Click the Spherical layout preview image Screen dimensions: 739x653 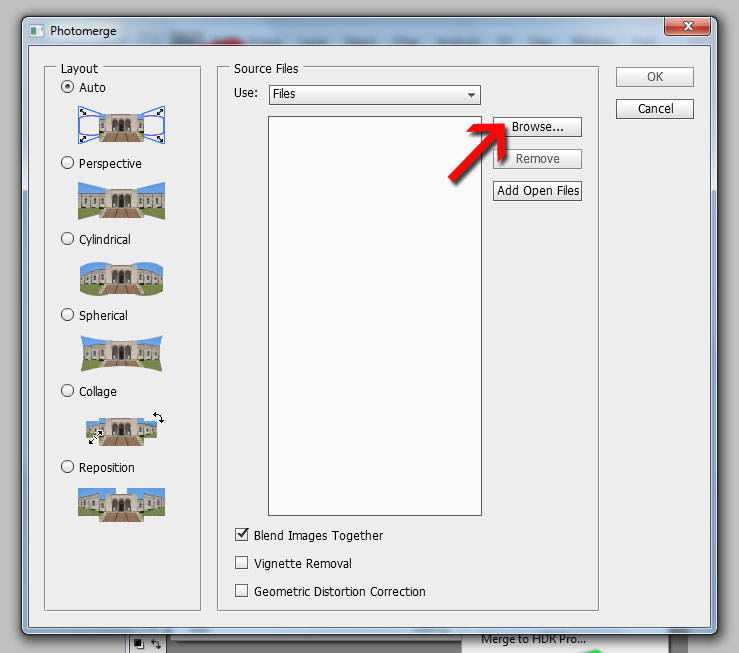click(x=122, y=353)
